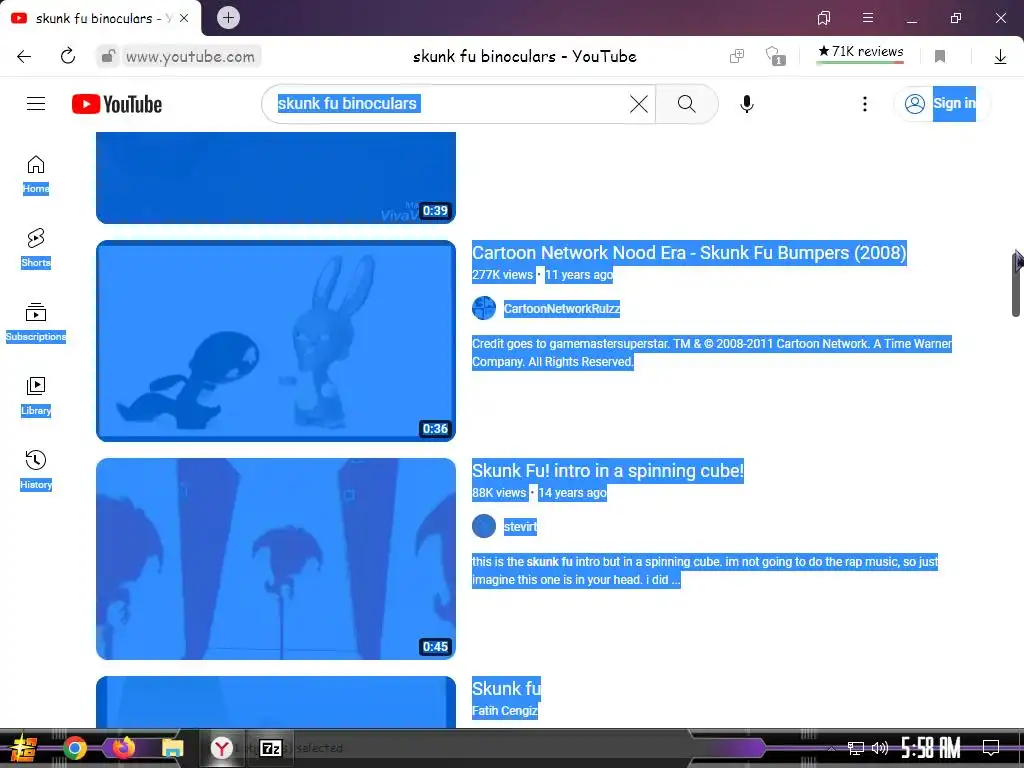Go to Home in the sidebar
The image size is (1024, 768).
36,174
